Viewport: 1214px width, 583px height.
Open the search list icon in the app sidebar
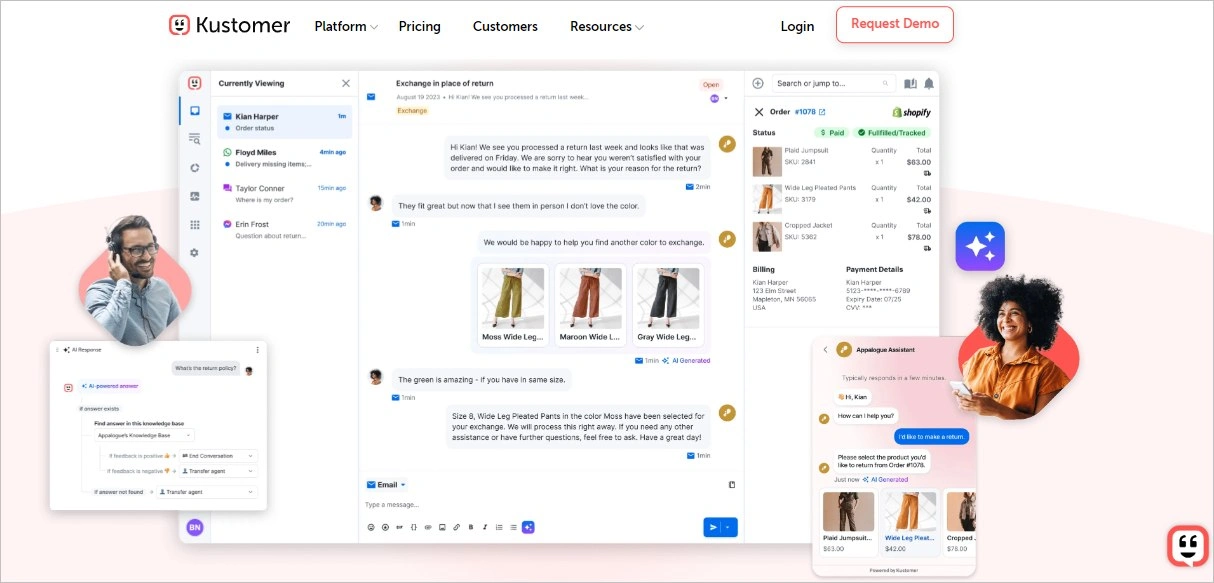coord(195,139)
